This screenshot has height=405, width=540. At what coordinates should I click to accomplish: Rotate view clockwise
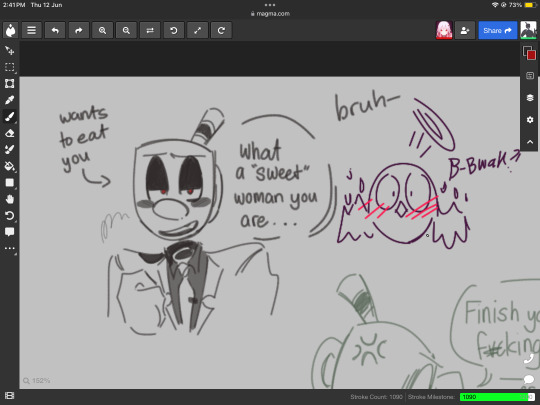pyautogui.click(x=221, y=30)
